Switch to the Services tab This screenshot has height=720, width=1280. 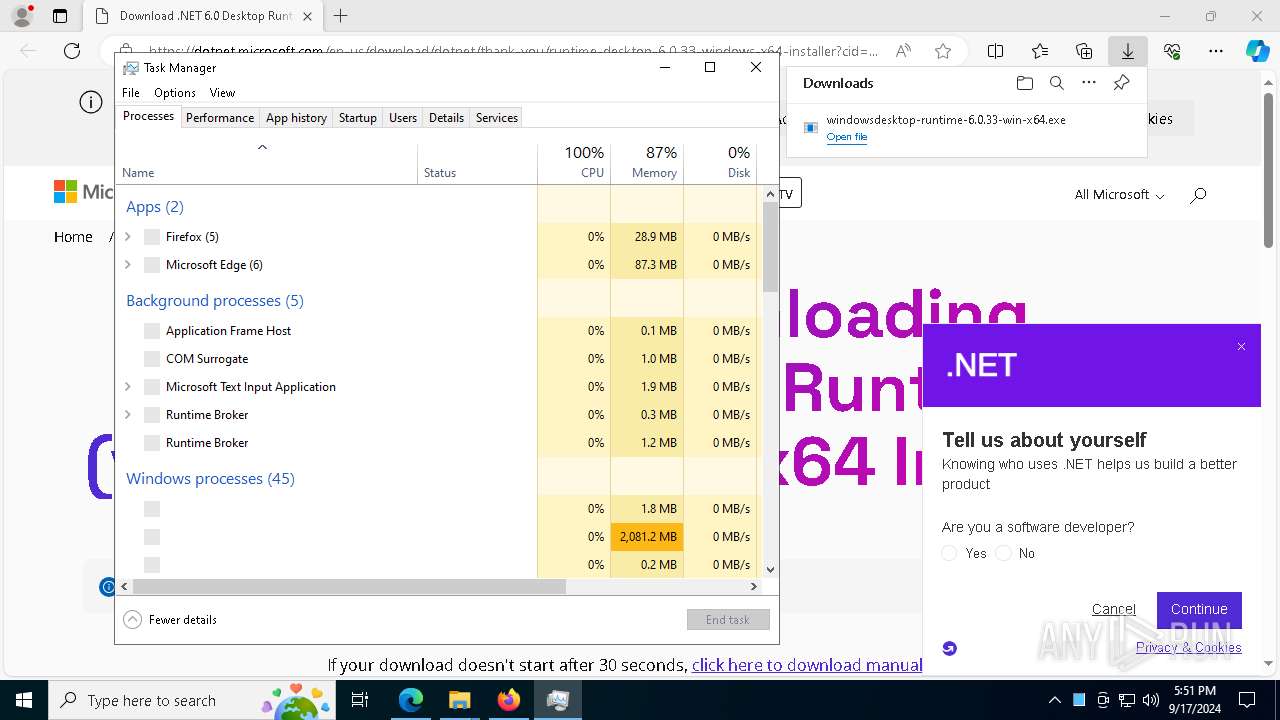[497, 118]
